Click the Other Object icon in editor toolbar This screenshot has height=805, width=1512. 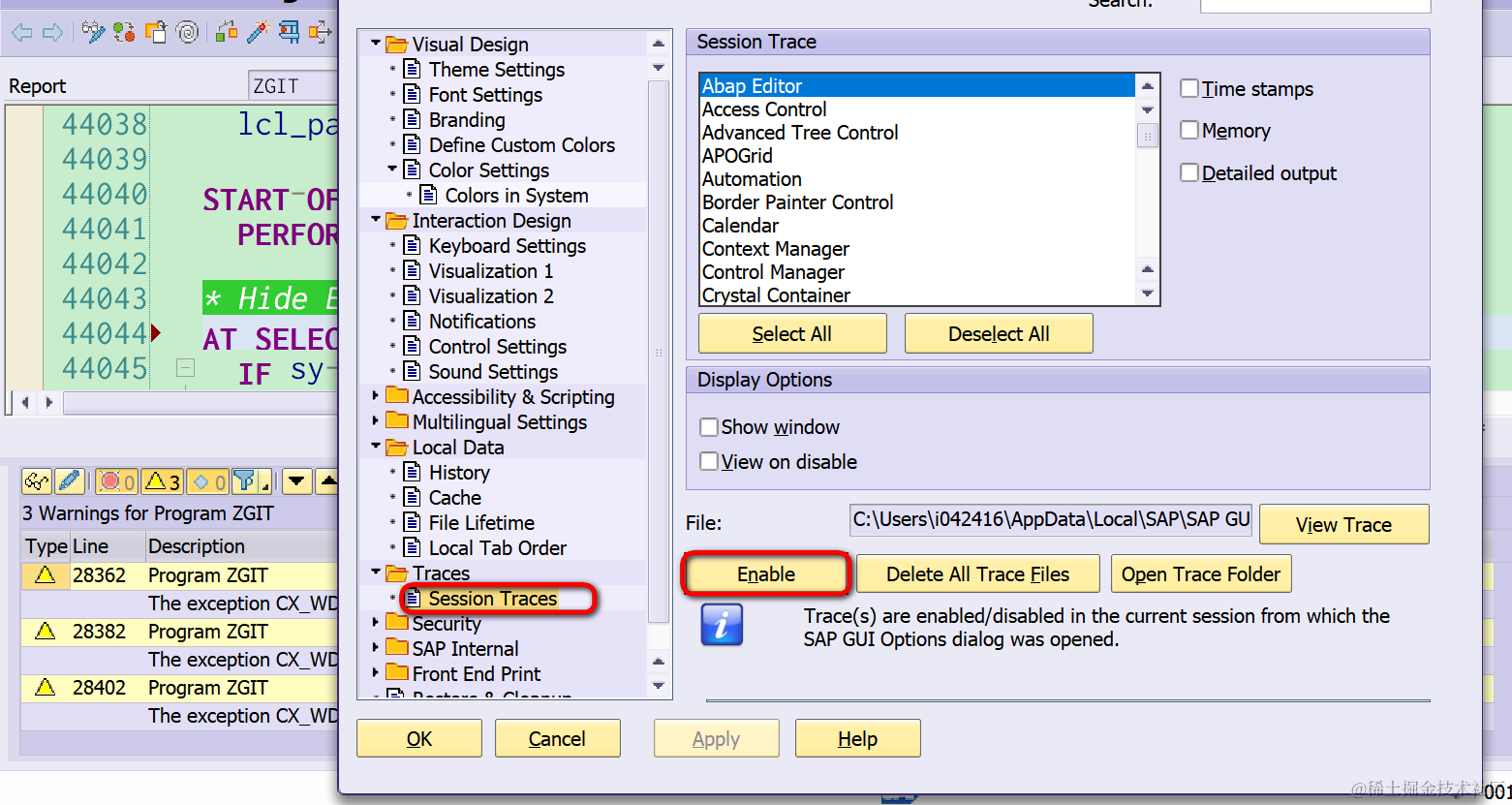point(156,32)
